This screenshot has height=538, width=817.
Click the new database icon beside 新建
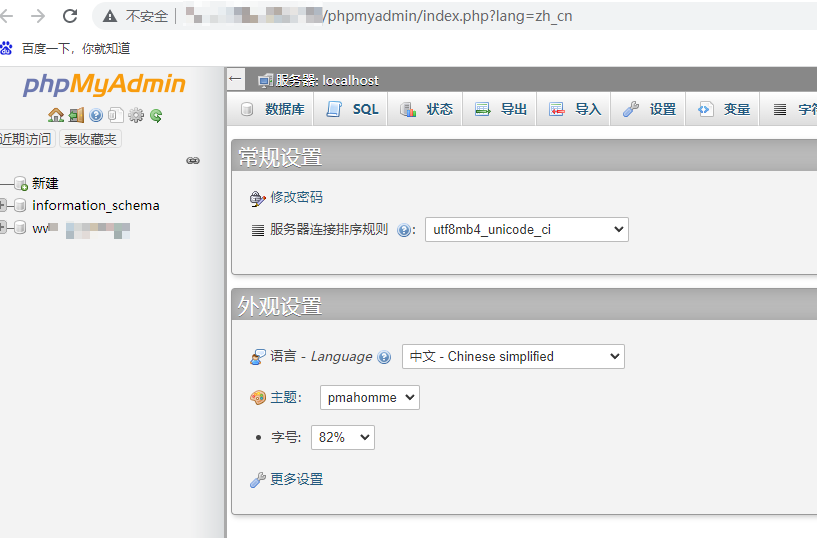(21, 183)
